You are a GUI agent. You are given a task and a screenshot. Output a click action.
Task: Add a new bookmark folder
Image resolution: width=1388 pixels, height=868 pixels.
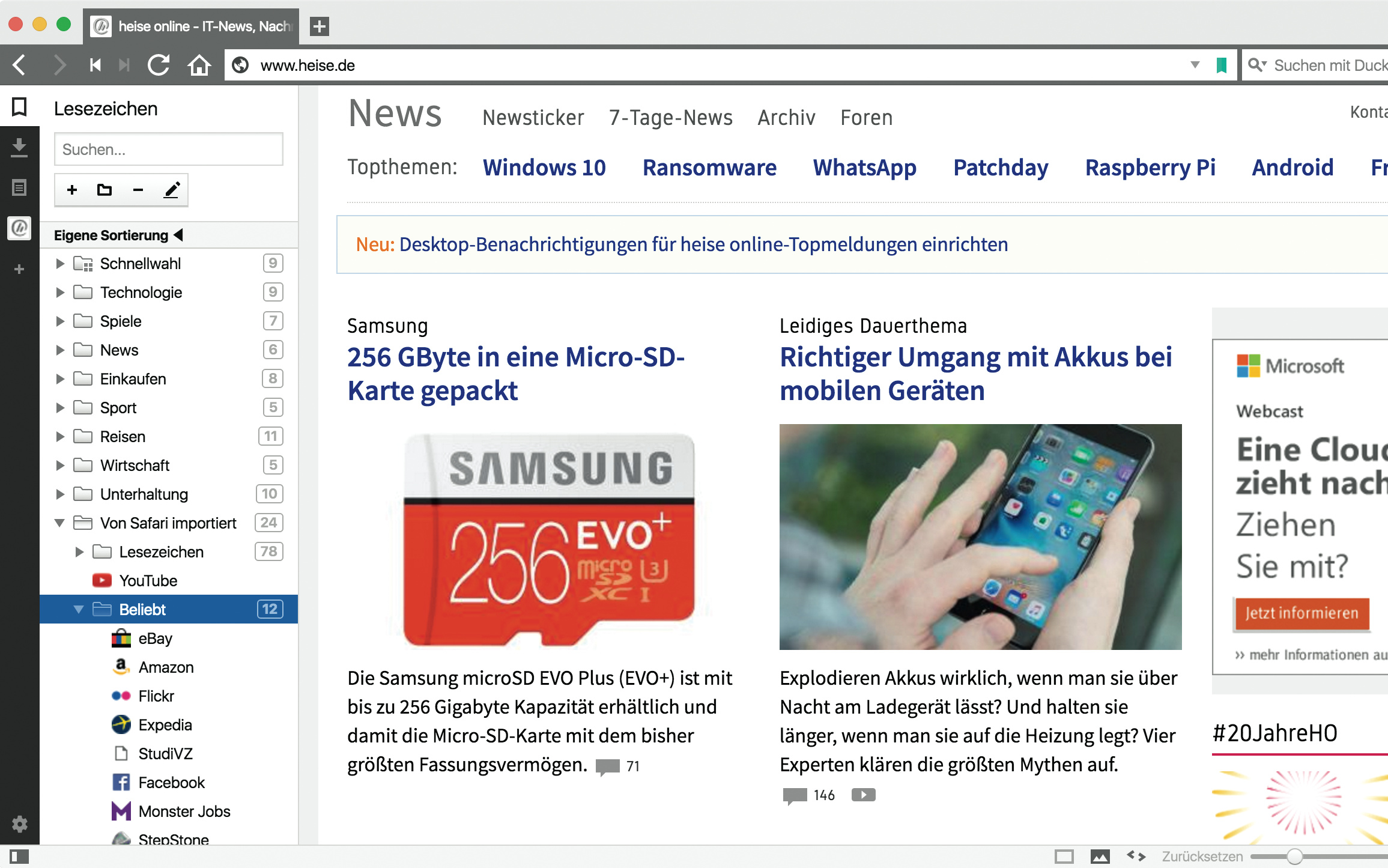coord(105,190)
